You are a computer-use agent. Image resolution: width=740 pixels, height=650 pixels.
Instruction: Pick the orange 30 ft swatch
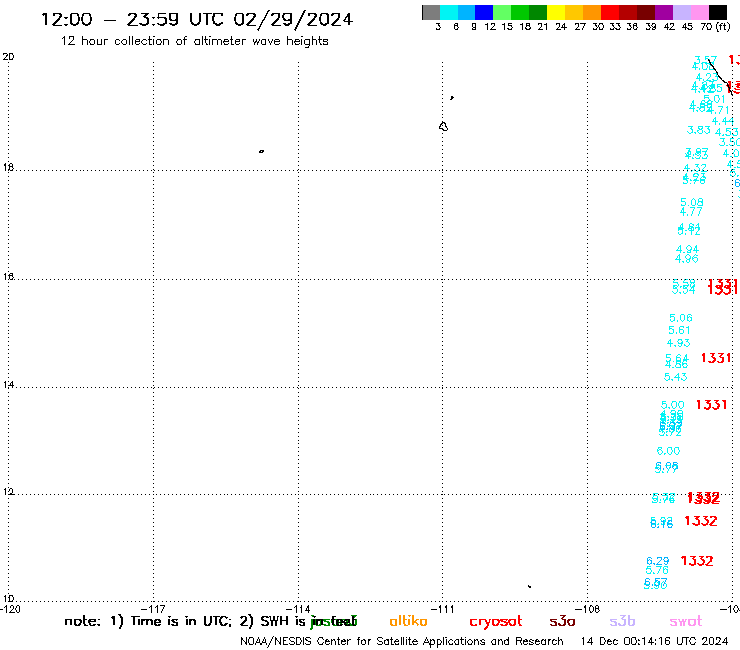coord(592,12)
